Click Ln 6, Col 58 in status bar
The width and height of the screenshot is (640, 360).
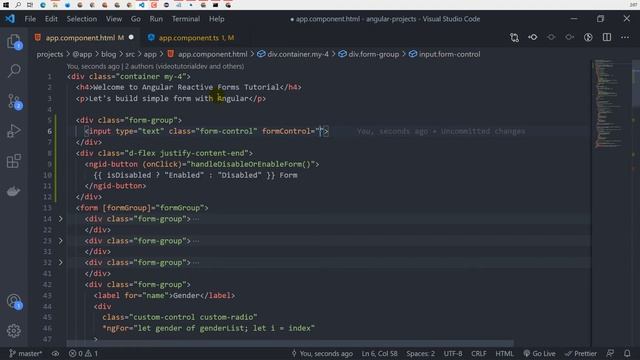[379, 353]
